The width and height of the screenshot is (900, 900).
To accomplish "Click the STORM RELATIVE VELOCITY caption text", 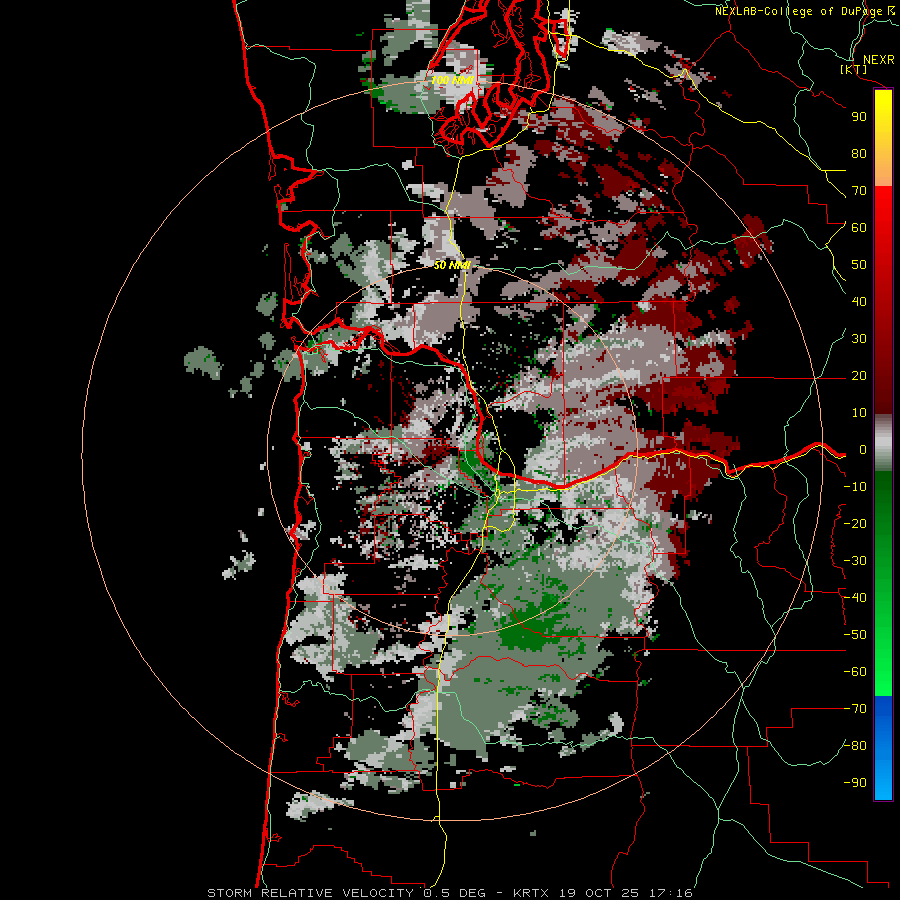I will pyautogui.click(x=310, y=893).
